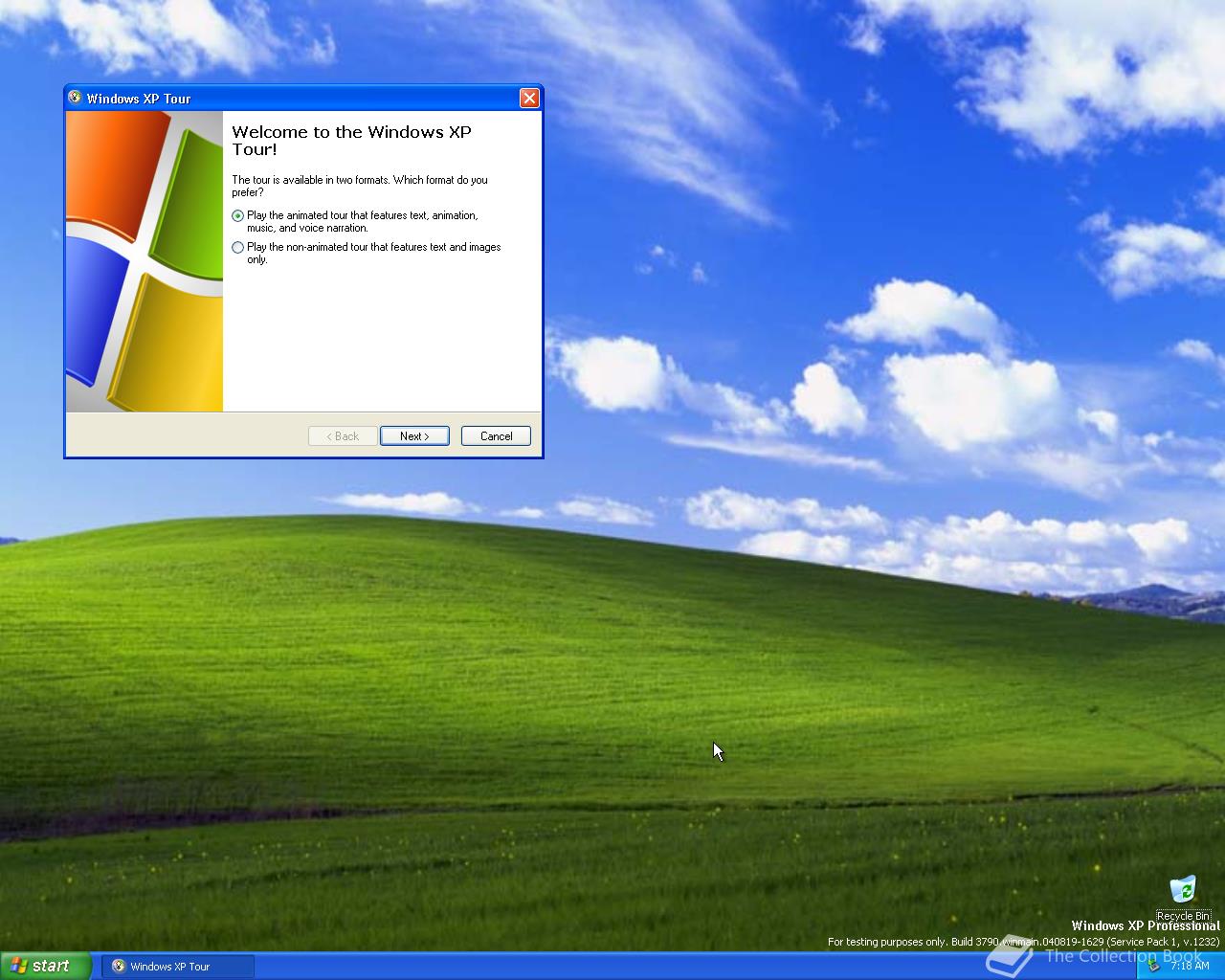Cancel the Windows XP Tour dialog
Viewport: 1225px width, 980px height.
tap(496, 436)
